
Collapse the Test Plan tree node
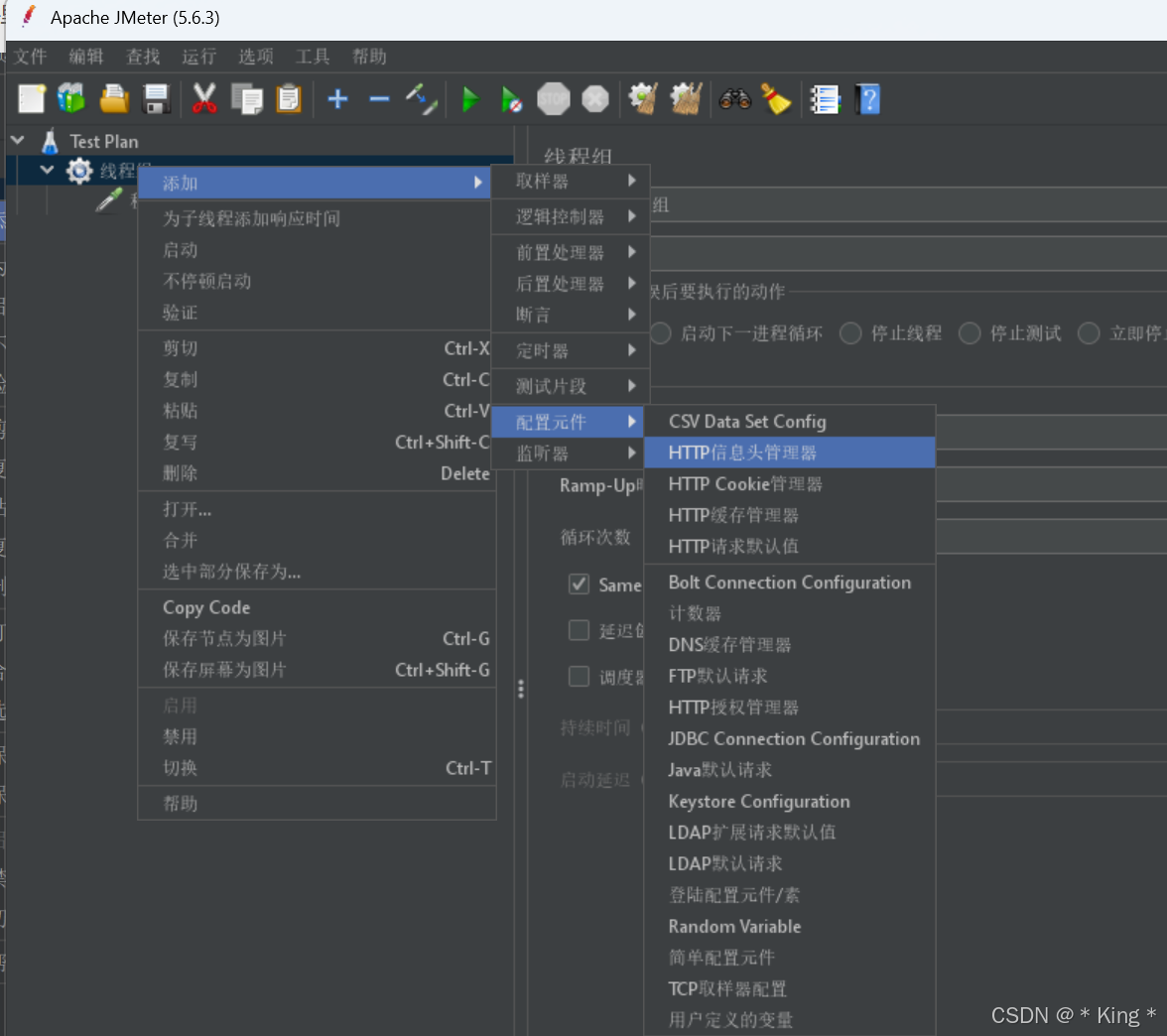click(x=17, y=140)
